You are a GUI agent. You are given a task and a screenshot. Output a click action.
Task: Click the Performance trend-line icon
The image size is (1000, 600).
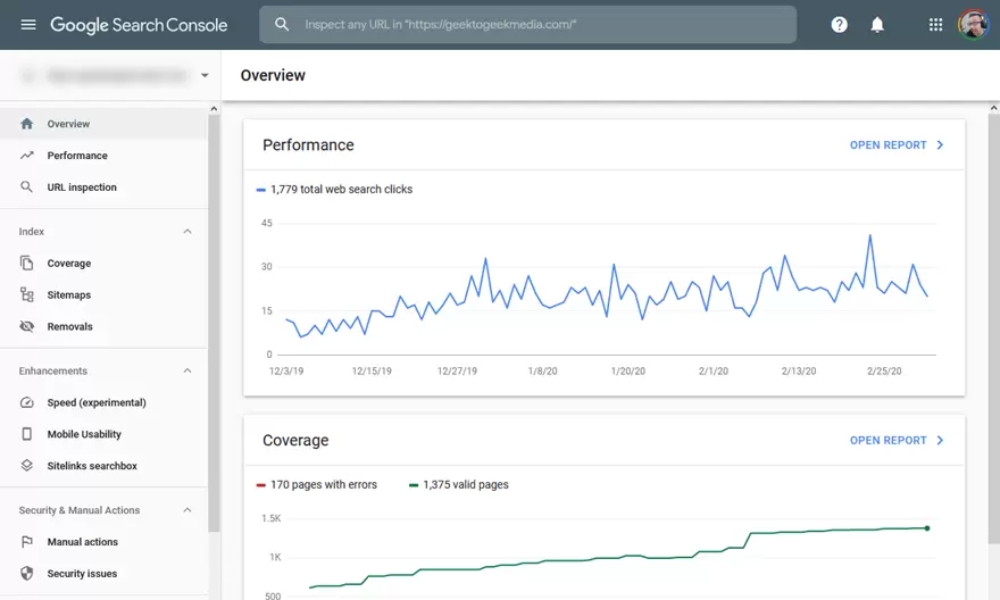pyautogui.click(x=27, y=156)
